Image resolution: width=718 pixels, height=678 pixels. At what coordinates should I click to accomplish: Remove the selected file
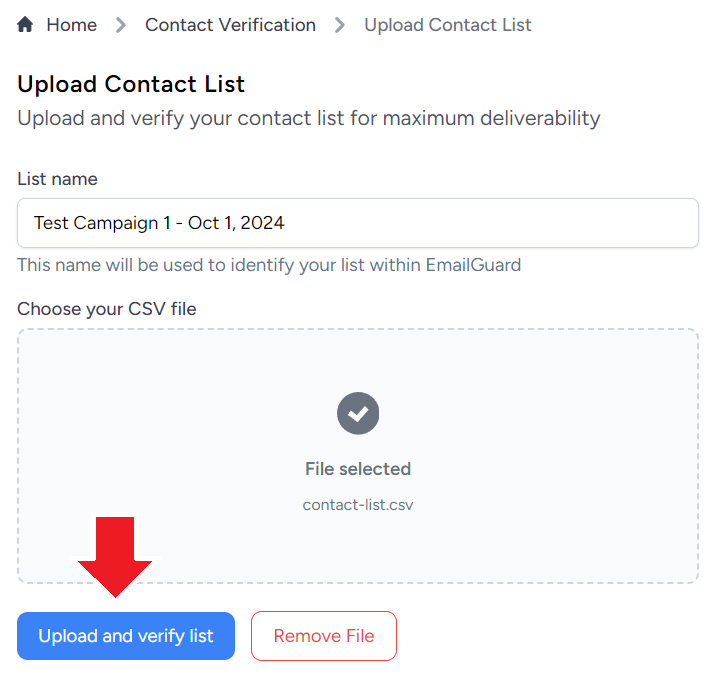click(x=324, y=636)
